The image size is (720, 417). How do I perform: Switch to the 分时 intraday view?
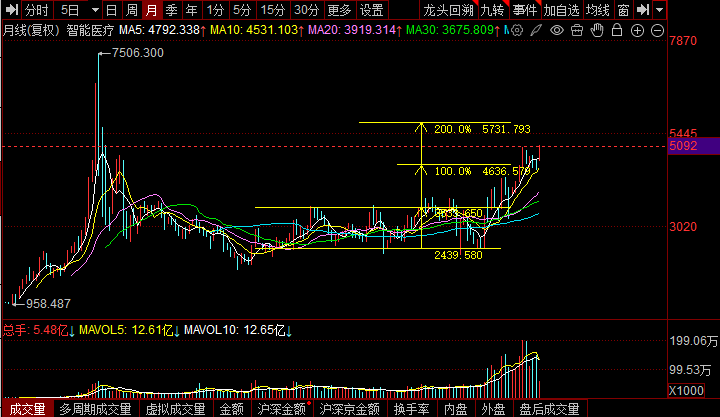(x=37, y=10)
